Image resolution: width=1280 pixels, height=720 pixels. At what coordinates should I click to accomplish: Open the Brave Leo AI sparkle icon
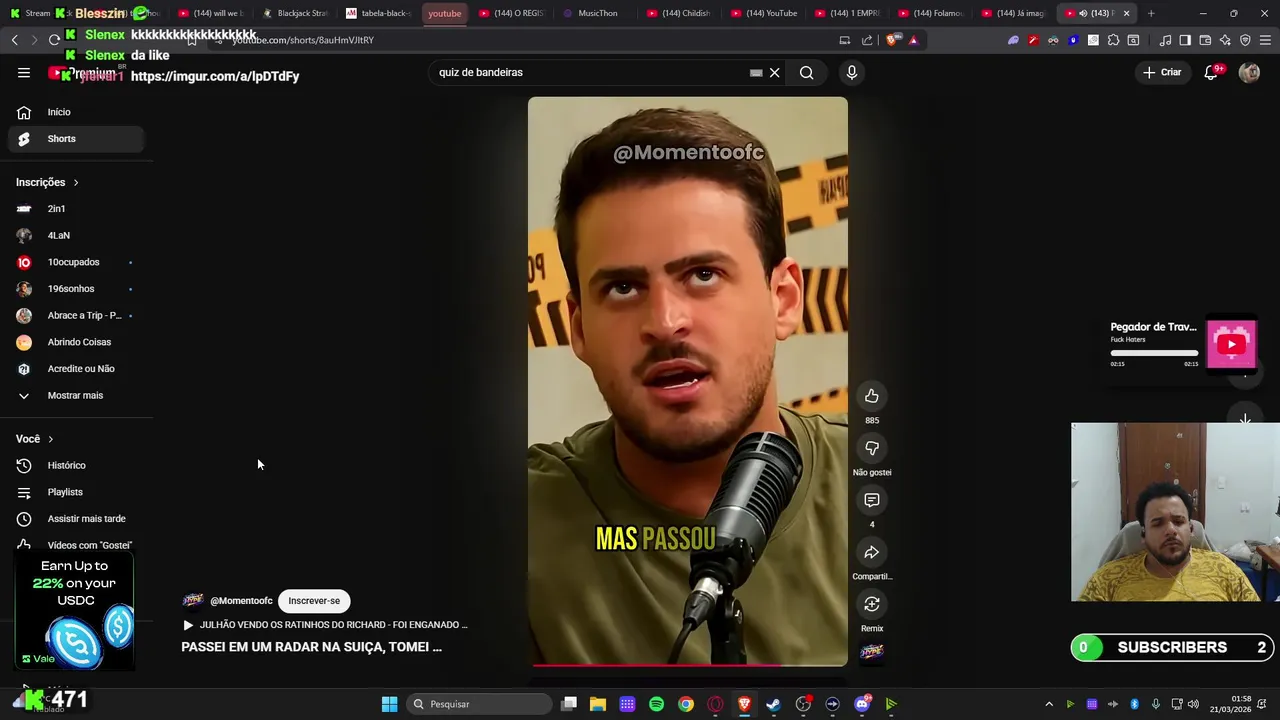pyautogui.click(x=1225, y=40)
